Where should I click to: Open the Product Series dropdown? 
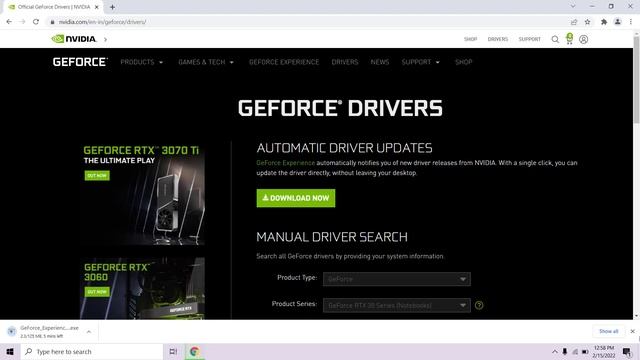coord(397,305)
